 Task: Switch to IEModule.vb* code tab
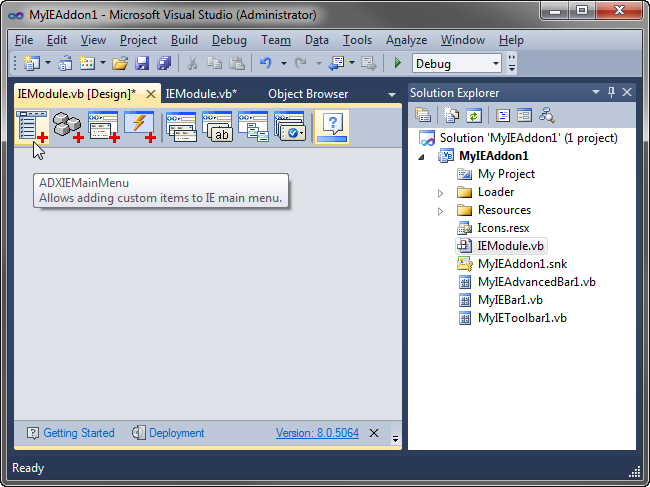coord(201,94)
